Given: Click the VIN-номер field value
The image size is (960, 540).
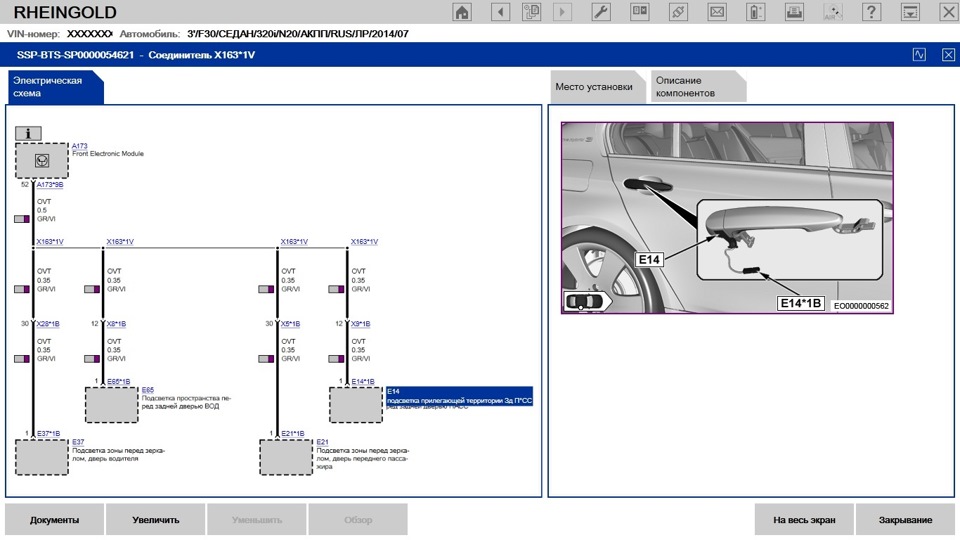Looking at the screenshot, I should (x=89, y=34).
